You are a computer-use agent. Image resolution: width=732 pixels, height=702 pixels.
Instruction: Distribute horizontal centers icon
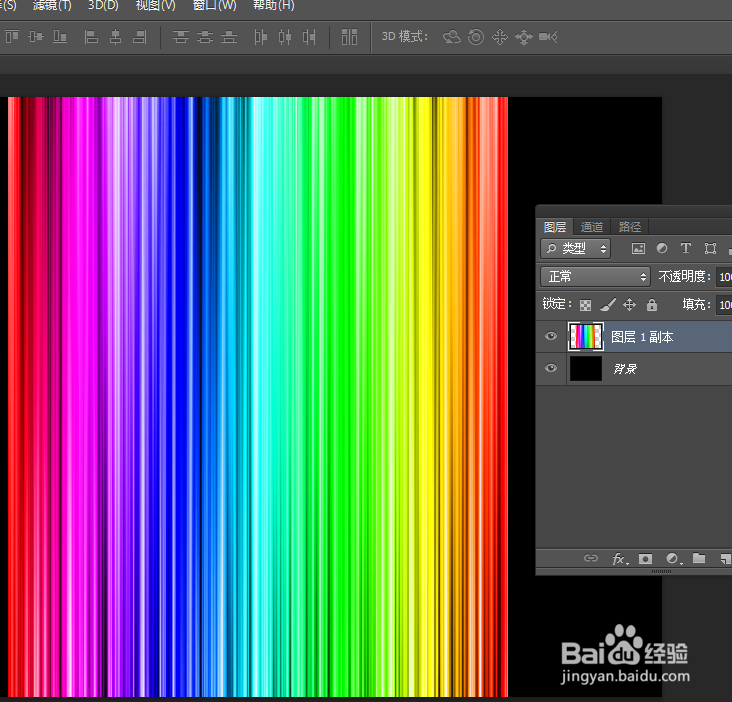point(285,36)
